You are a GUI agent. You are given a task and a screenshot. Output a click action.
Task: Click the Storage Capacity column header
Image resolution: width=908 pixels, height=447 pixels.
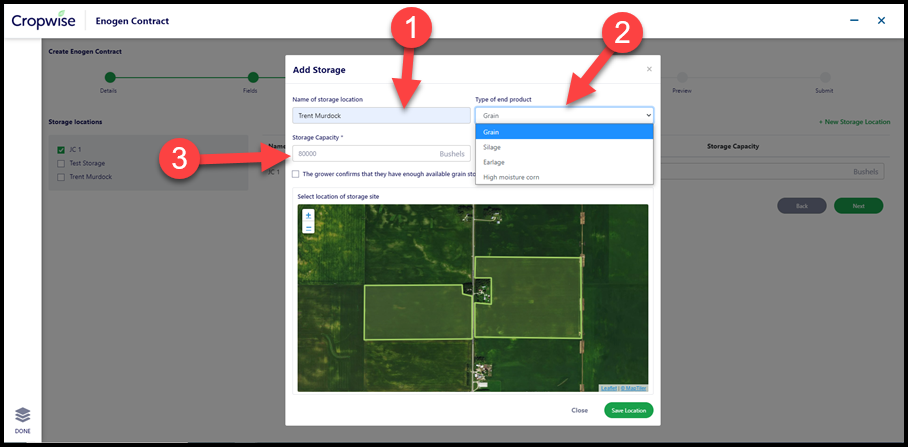pyautogui.click(x=733, y=146)
